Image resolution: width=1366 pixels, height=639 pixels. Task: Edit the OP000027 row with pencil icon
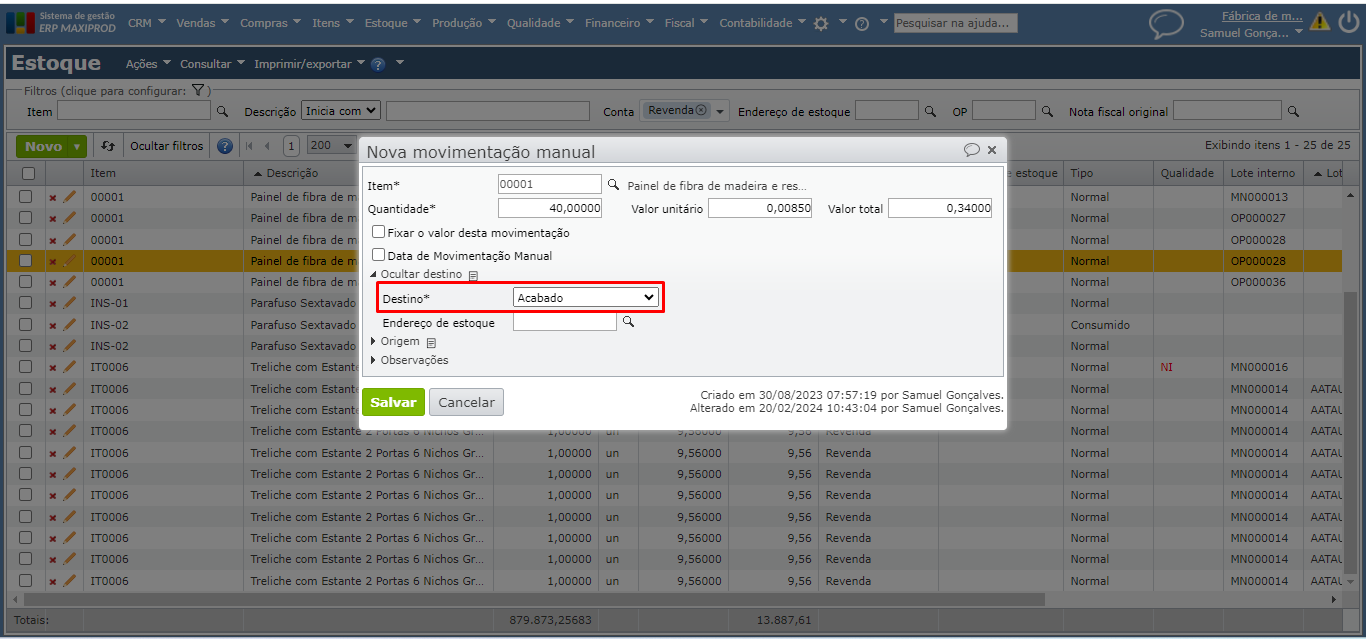coord(69,218)
